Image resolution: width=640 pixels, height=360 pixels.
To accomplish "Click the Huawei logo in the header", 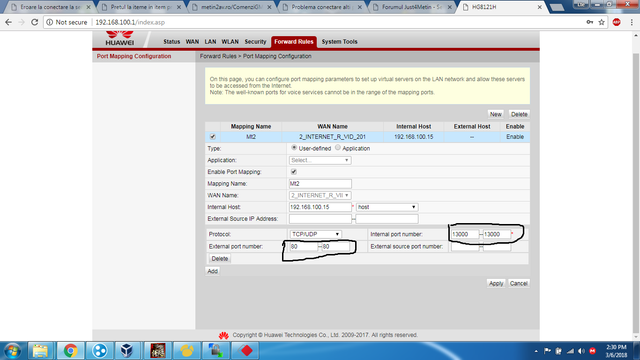I will point(120,38).
